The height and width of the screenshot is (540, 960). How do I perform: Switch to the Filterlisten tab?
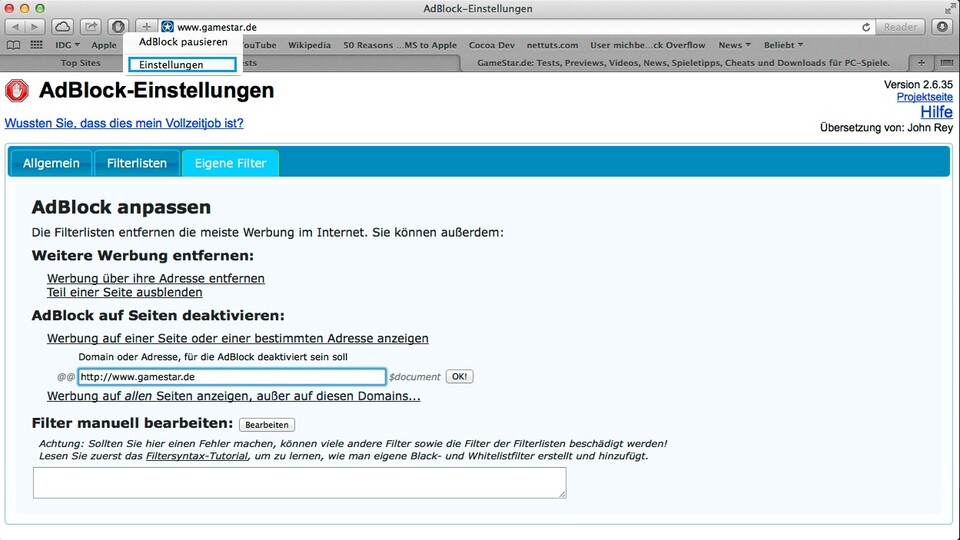pos(137,163)
